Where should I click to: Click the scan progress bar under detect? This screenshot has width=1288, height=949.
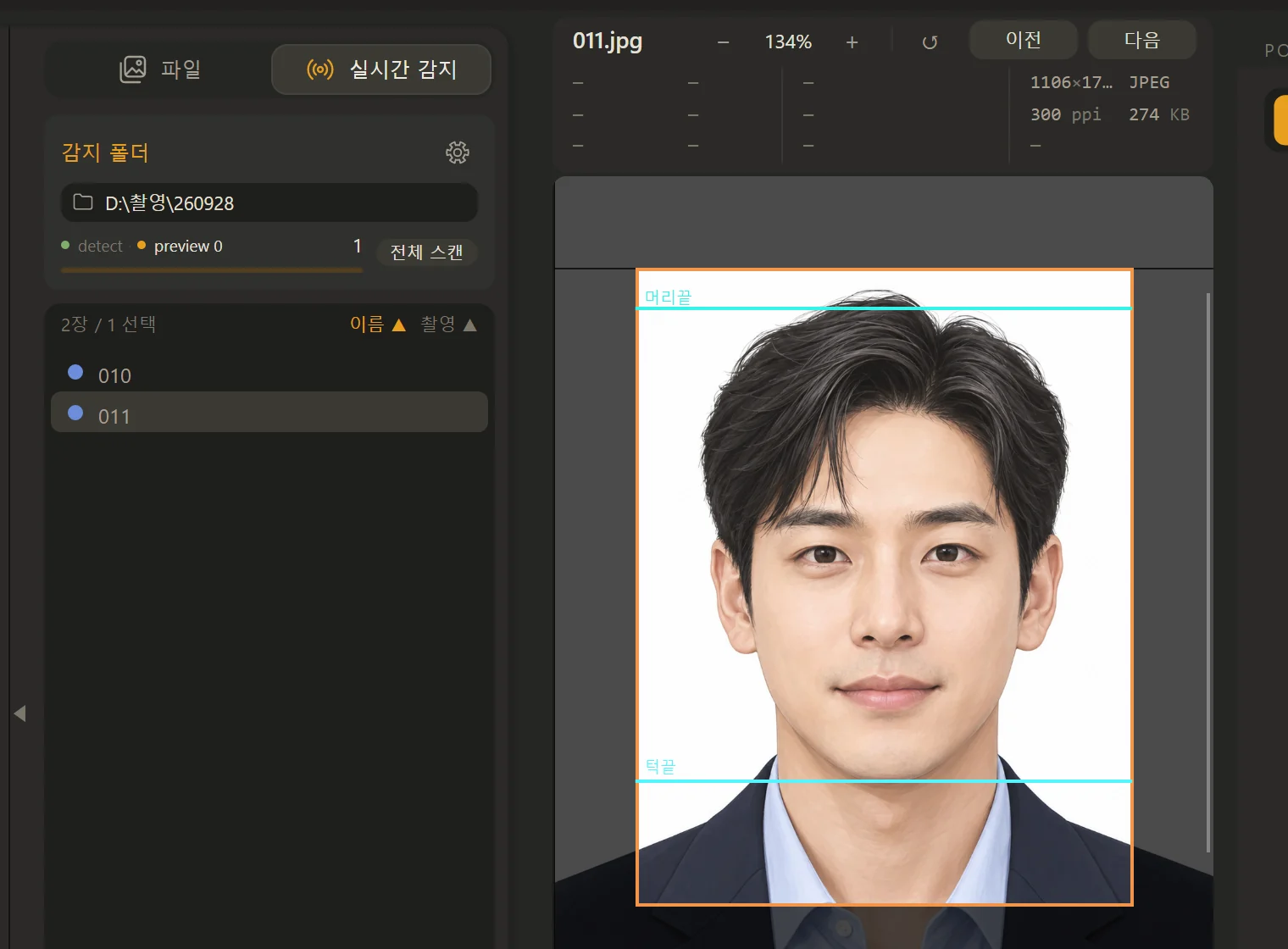pyautogui.click(x=212, y=270)
